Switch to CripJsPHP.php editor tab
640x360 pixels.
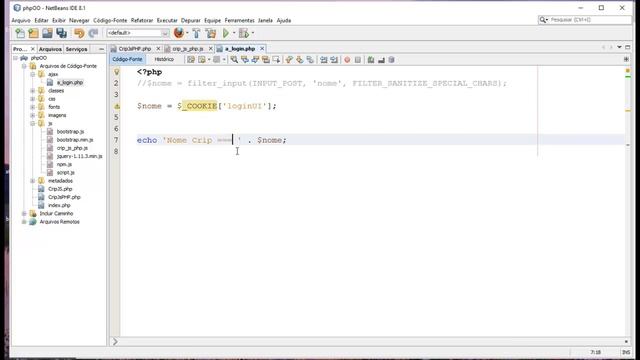click(x=135, y=49)
